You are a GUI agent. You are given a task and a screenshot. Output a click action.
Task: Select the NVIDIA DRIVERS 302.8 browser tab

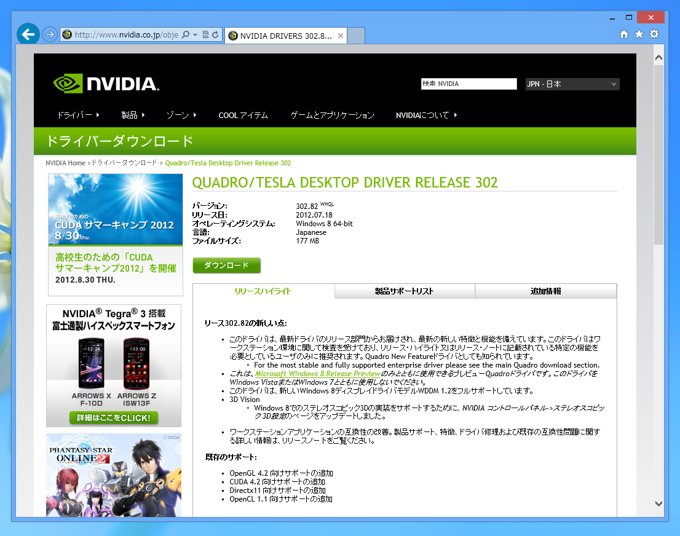pyautogui.click(x=286, y=36)
